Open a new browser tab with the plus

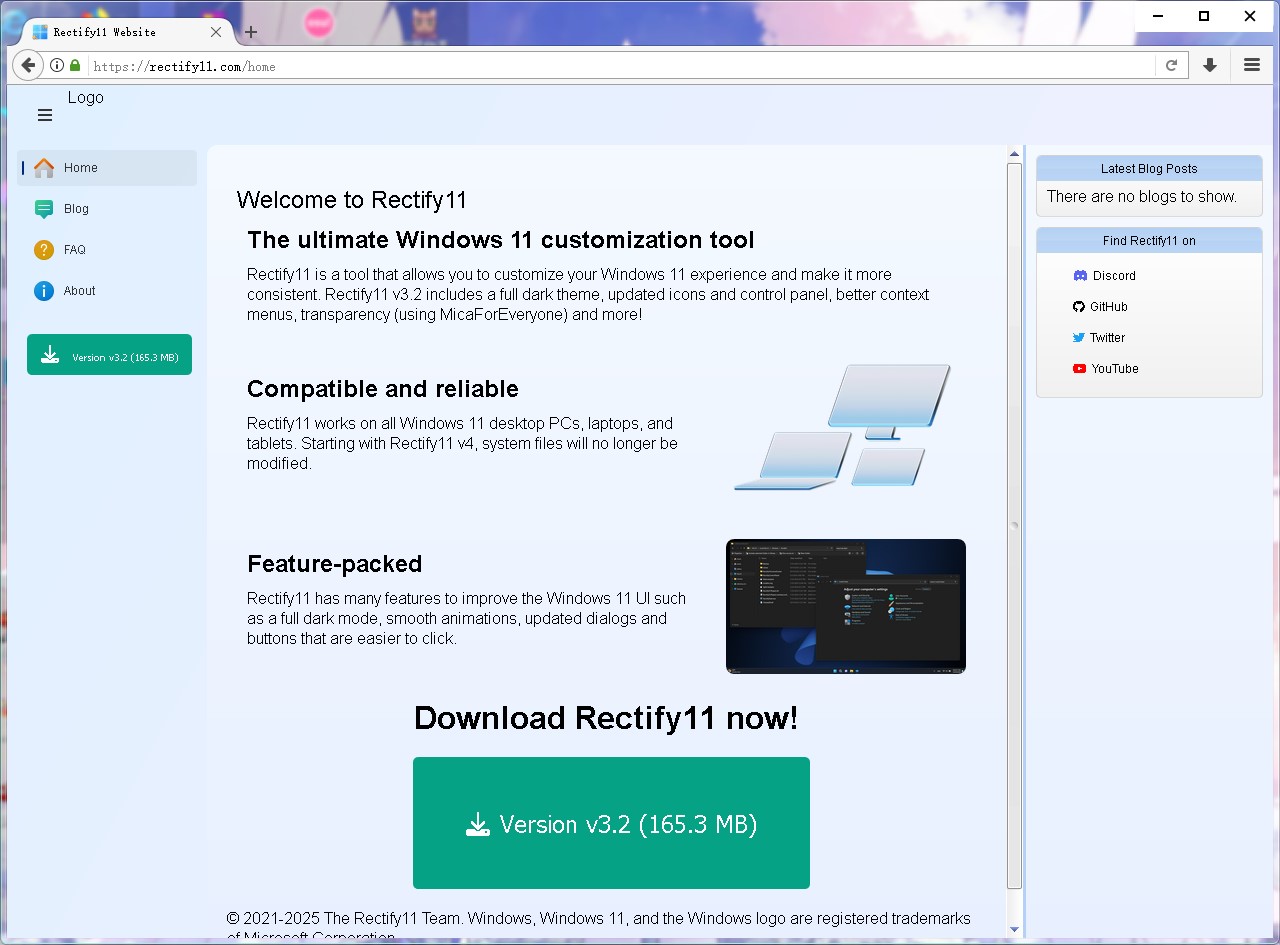(250, 31)
